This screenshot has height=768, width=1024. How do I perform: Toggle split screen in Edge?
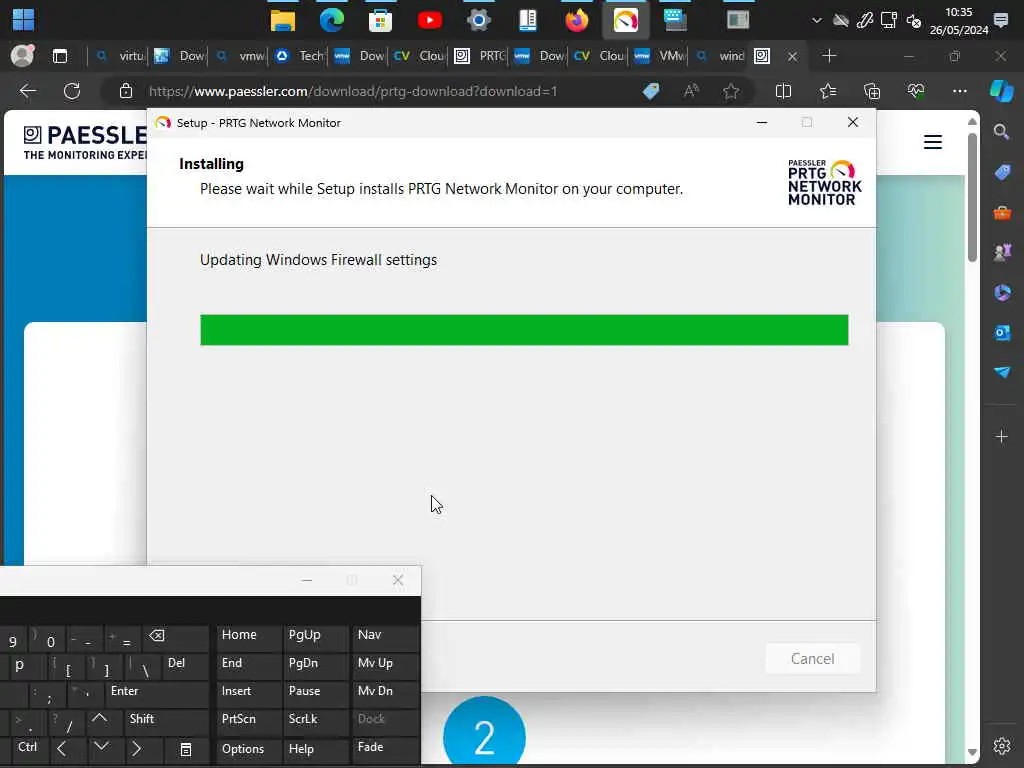pyautogui.click(x=783, y=91)
